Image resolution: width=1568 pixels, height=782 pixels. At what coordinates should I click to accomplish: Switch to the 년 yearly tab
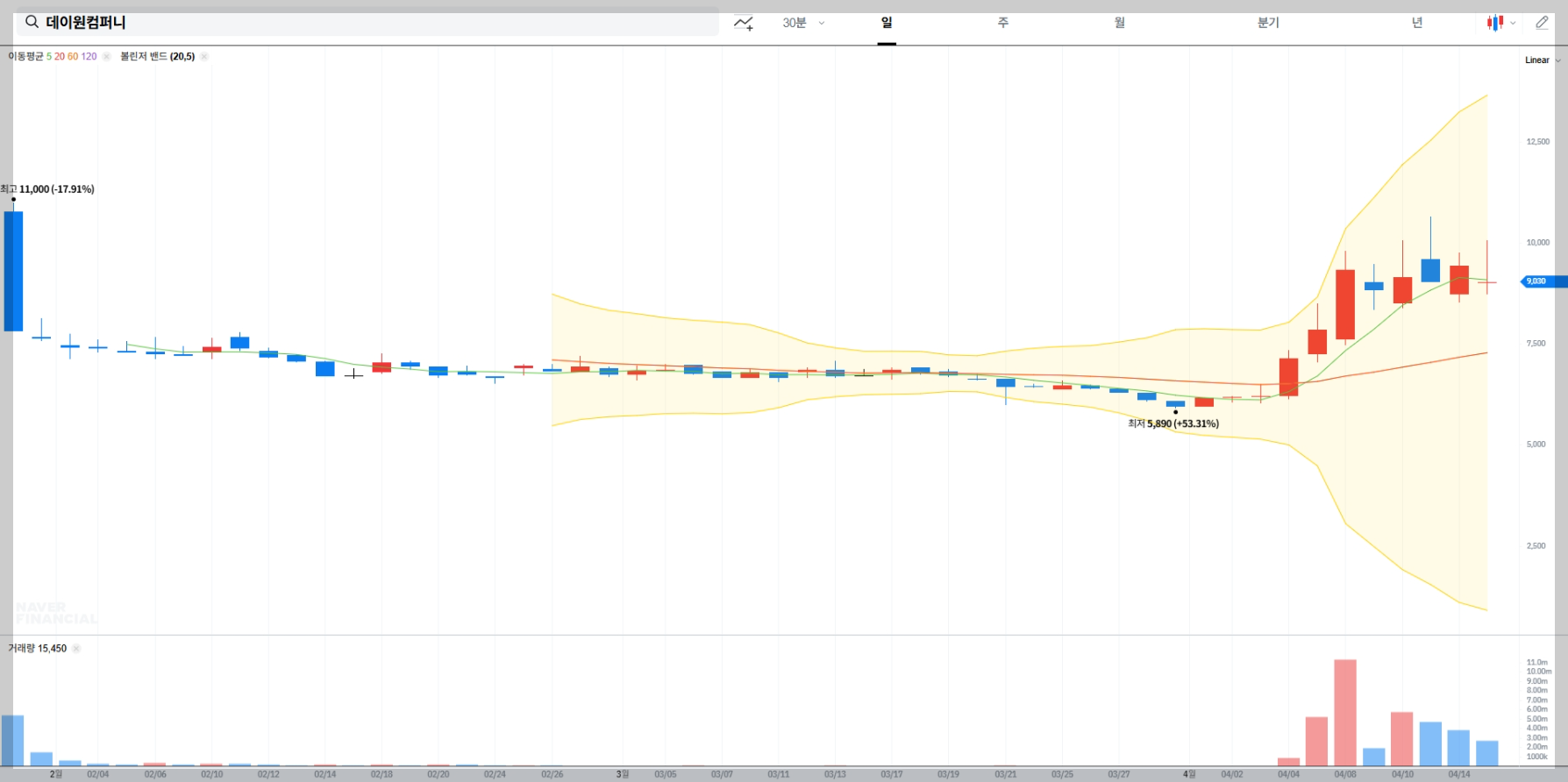1417,23
